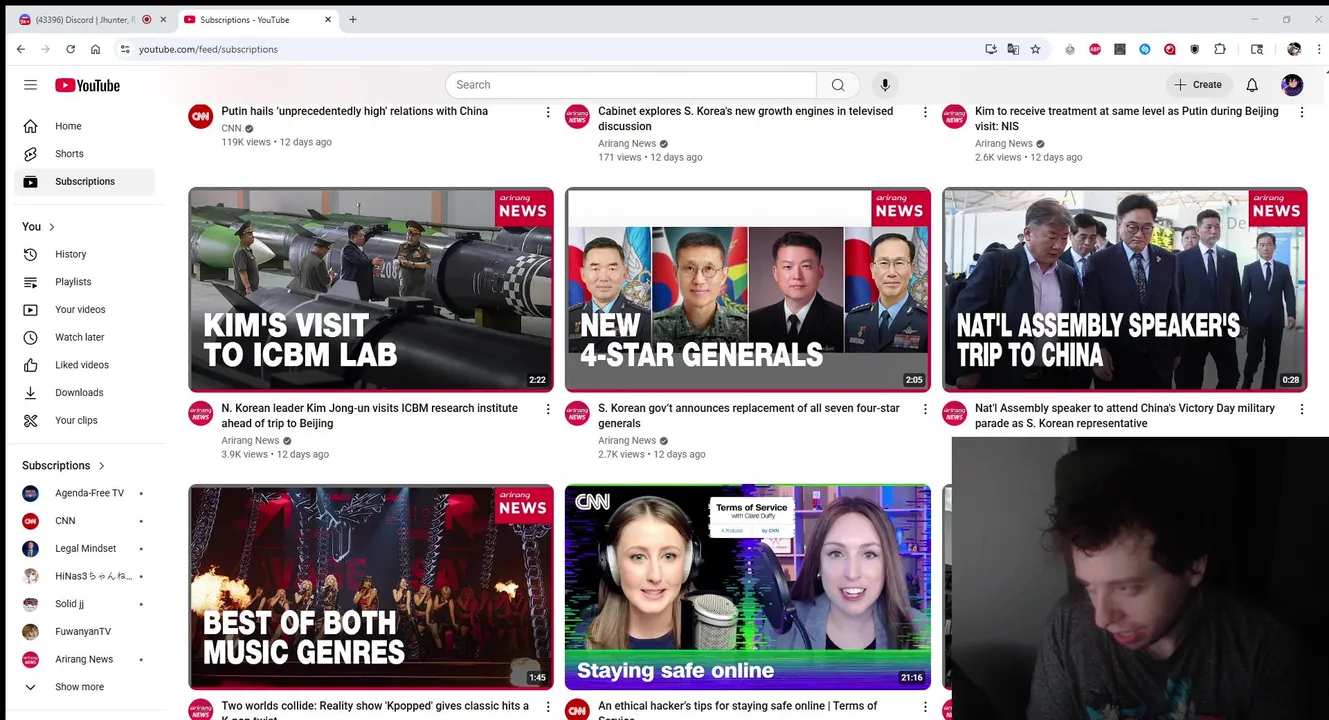Click the browser home button
The image size is (1329, 720).
[95, 49]
